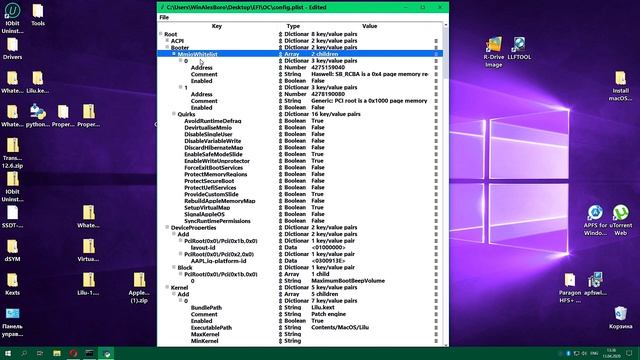
Task: Open the Recycle Bin (Корзина)
Action: (620, 318)
